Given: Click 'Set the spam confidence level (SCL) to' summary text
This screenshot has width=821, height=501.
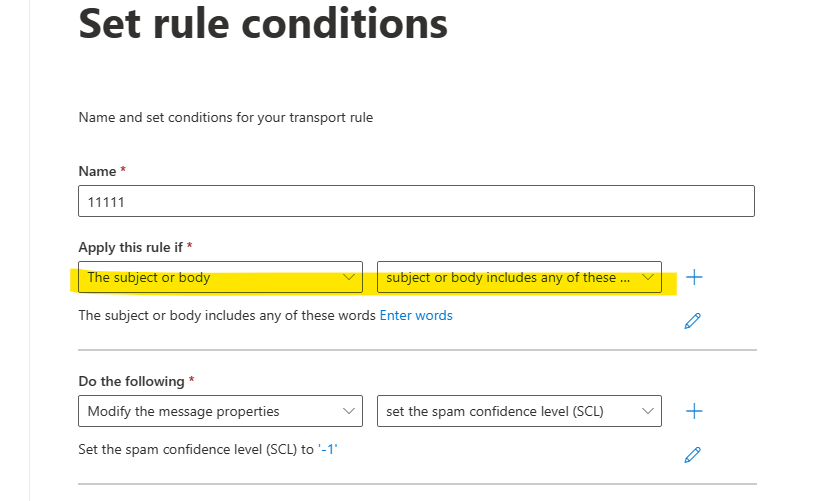Looking at the screenshot, I should click(196, 450).
